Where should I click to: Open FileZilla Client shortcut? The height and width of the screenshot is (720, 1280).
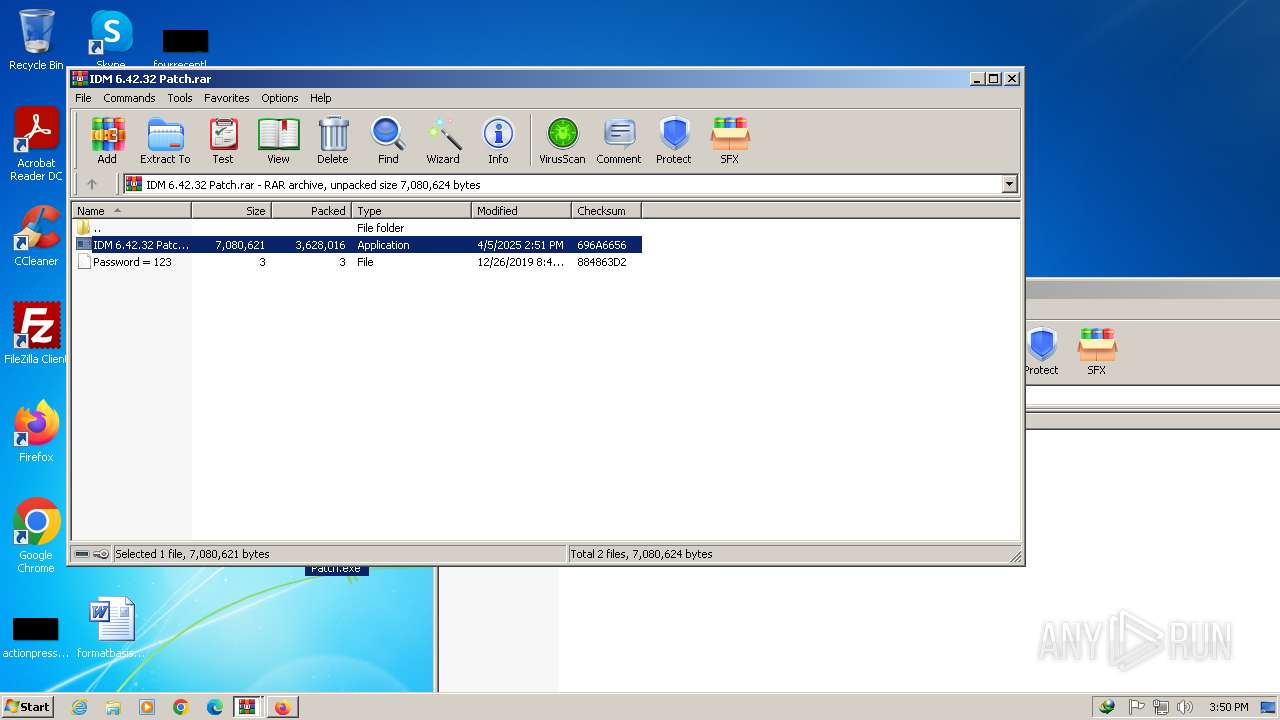pos(36,333)
